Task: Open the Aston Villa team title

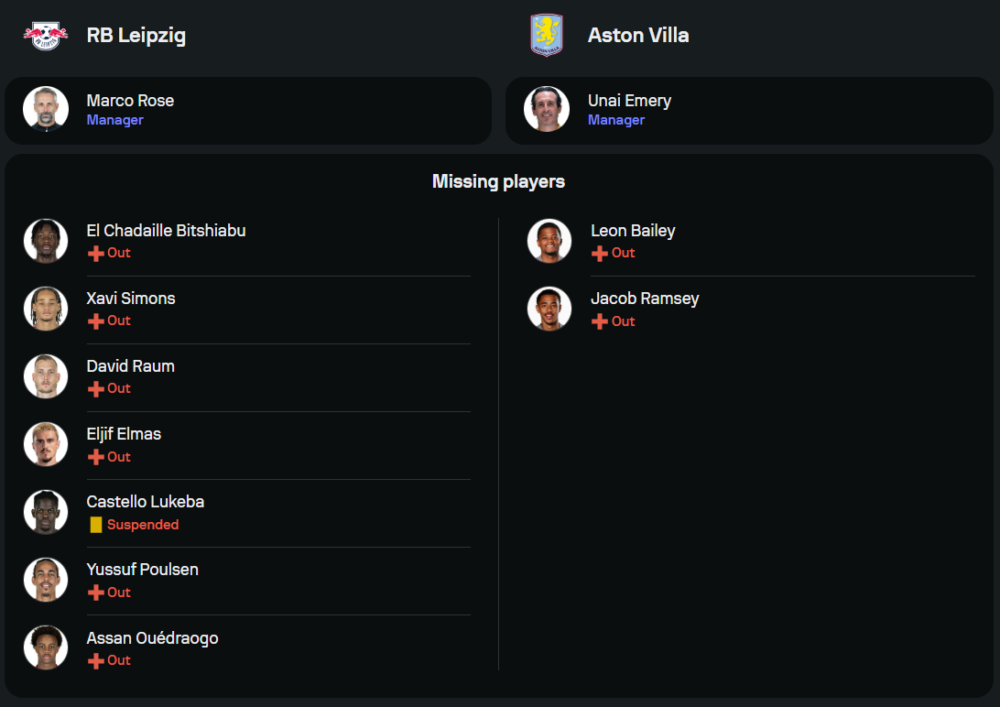Action: [638, 35]
